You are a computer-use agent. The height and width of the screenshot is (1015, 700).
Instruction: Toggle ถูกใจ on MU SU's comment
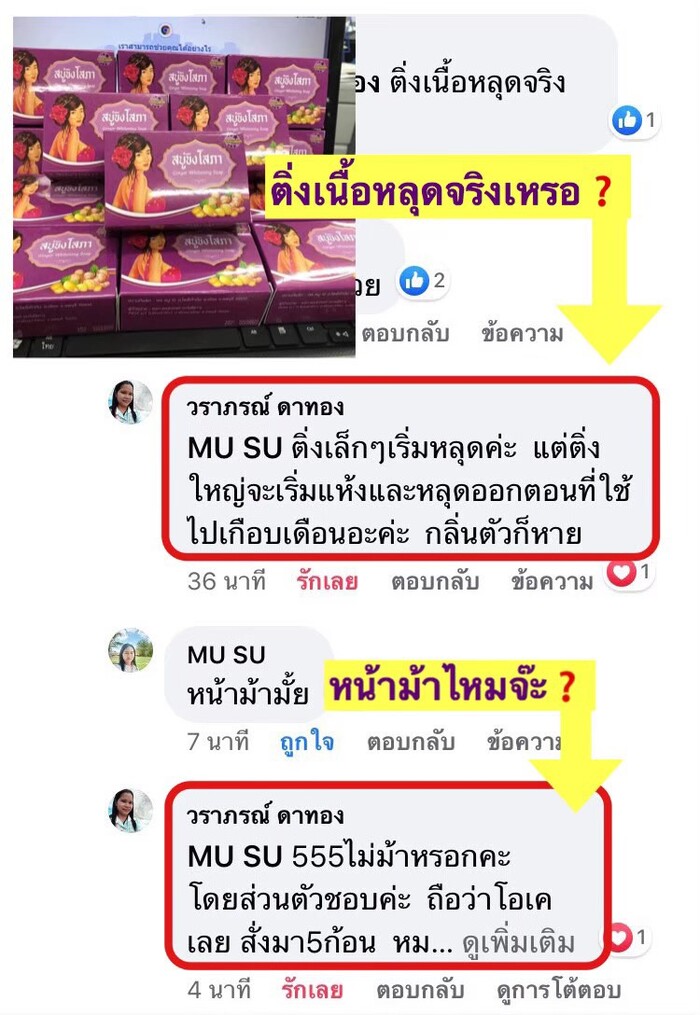[308, 741]
